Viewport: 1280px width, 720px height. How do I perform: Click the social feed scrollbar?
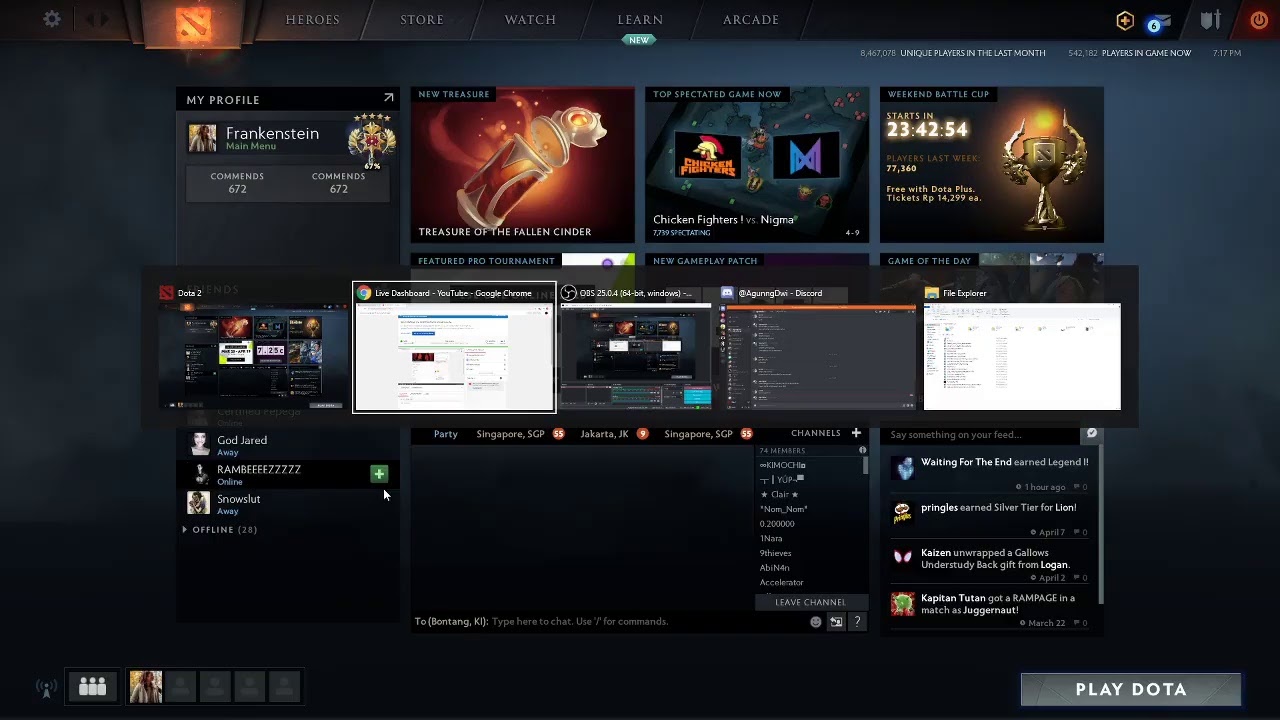[1099, 525]
